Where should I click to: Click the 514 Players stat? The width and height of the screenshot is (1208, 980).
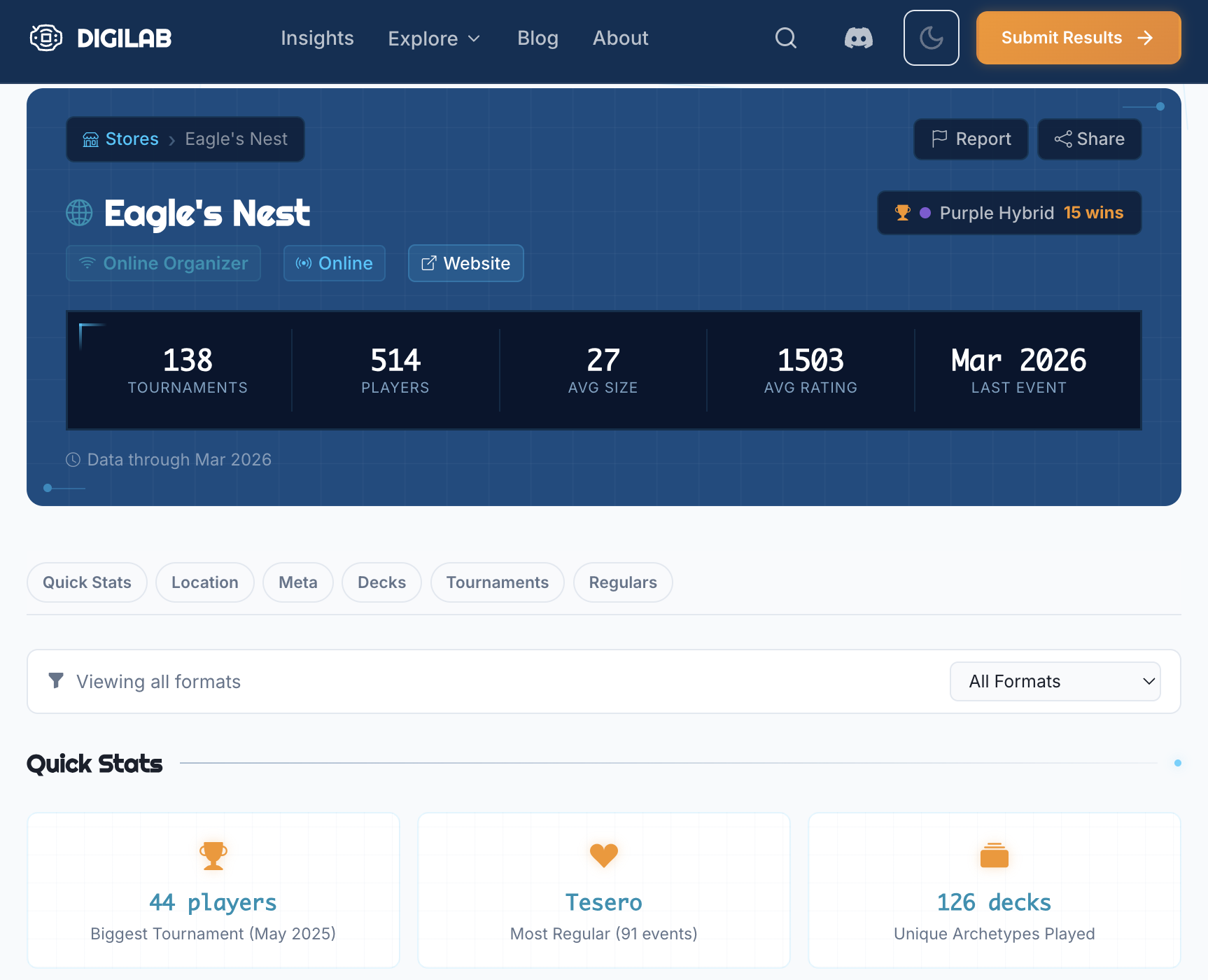point(395,370)
